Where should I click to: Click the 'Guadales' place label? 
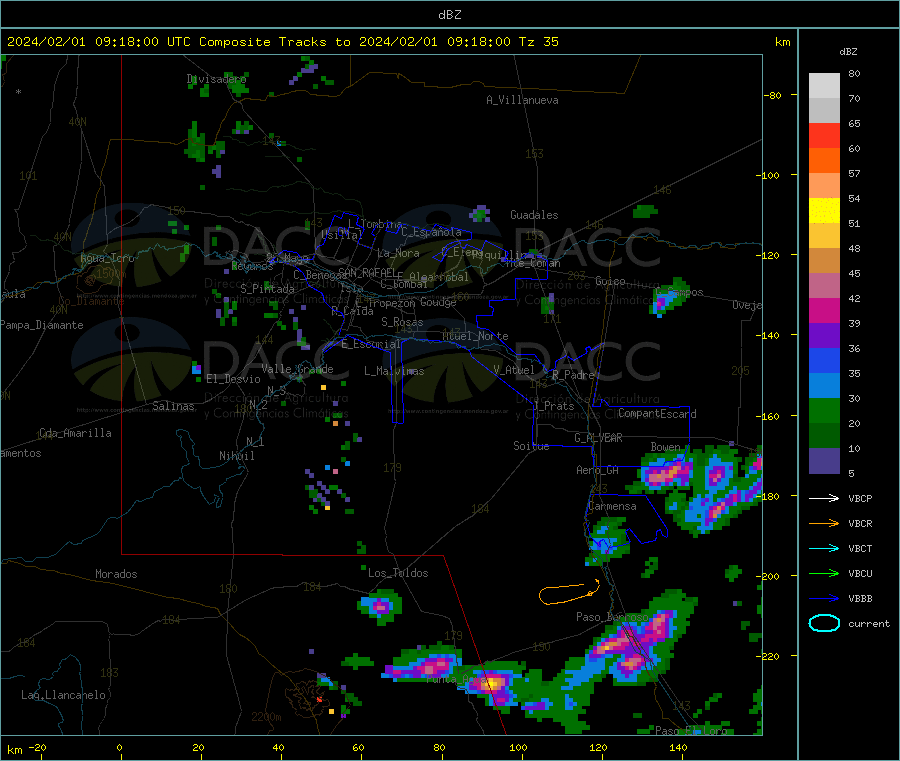534,215
